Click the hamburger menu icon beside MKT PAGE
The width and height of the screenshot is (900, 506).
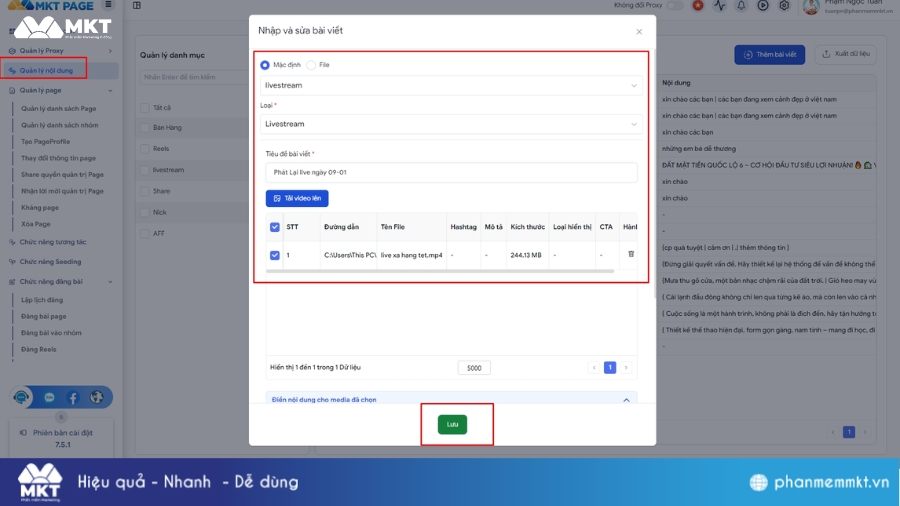click(108, 5)
